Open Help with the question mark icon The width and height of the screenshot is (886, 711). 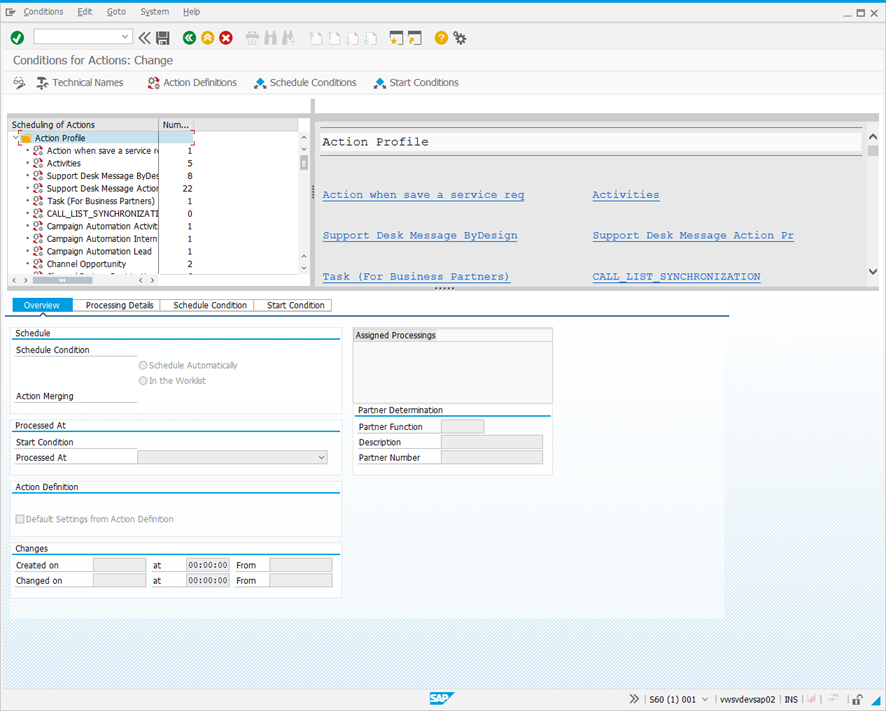point(441,38)
